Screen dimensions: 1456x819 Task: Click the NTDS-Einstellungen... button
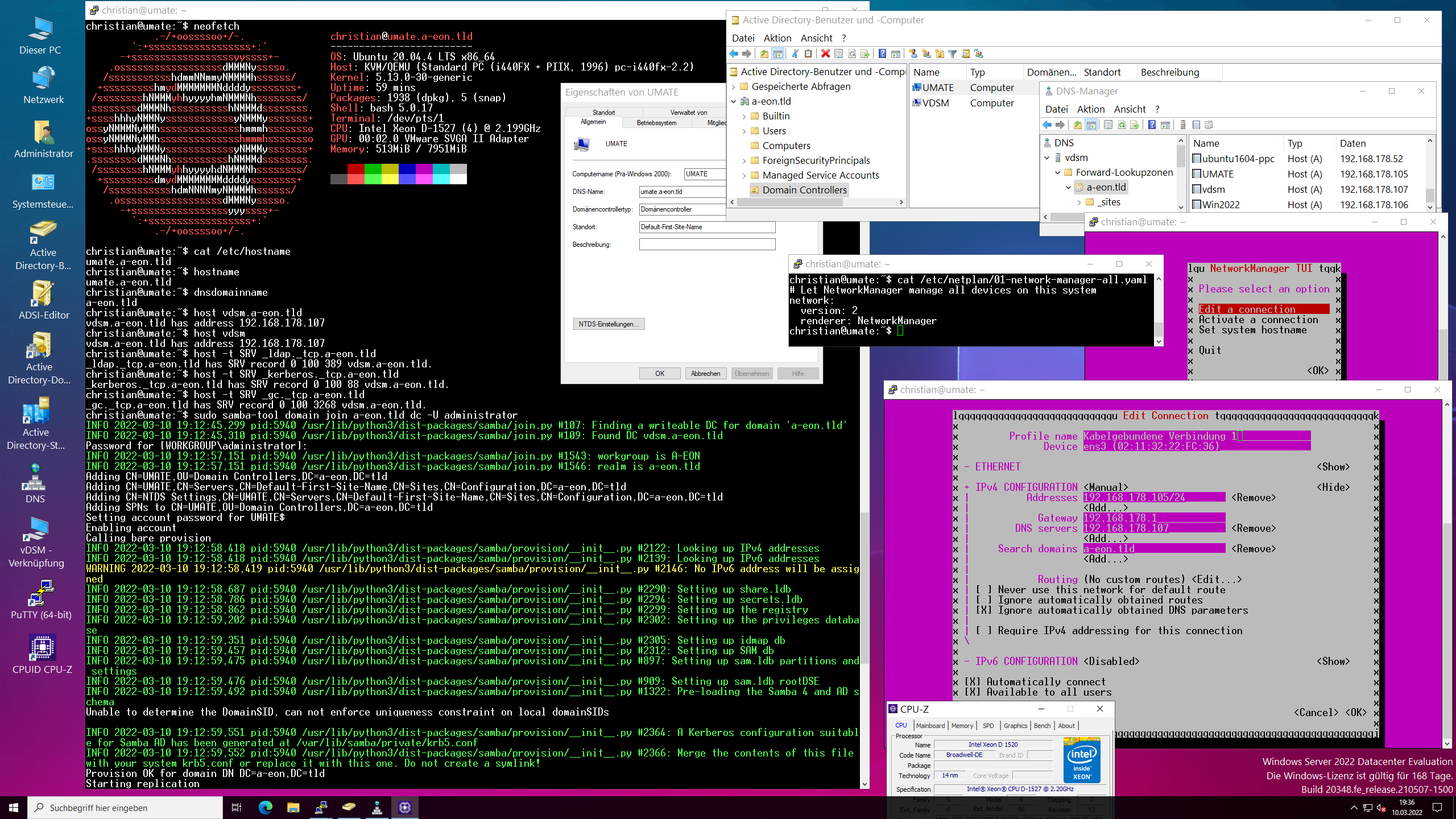(x=609, y=324)
